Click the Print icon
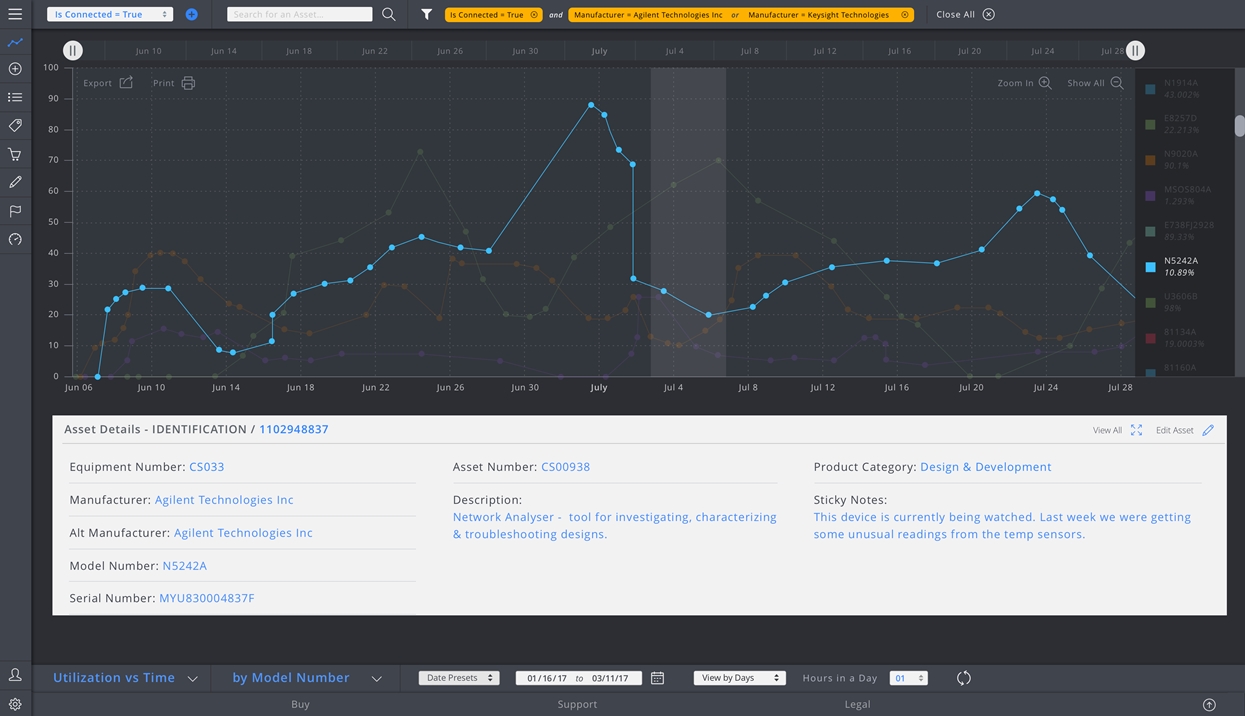This screenshot has width=1245, height=716. tap(188, 83)
